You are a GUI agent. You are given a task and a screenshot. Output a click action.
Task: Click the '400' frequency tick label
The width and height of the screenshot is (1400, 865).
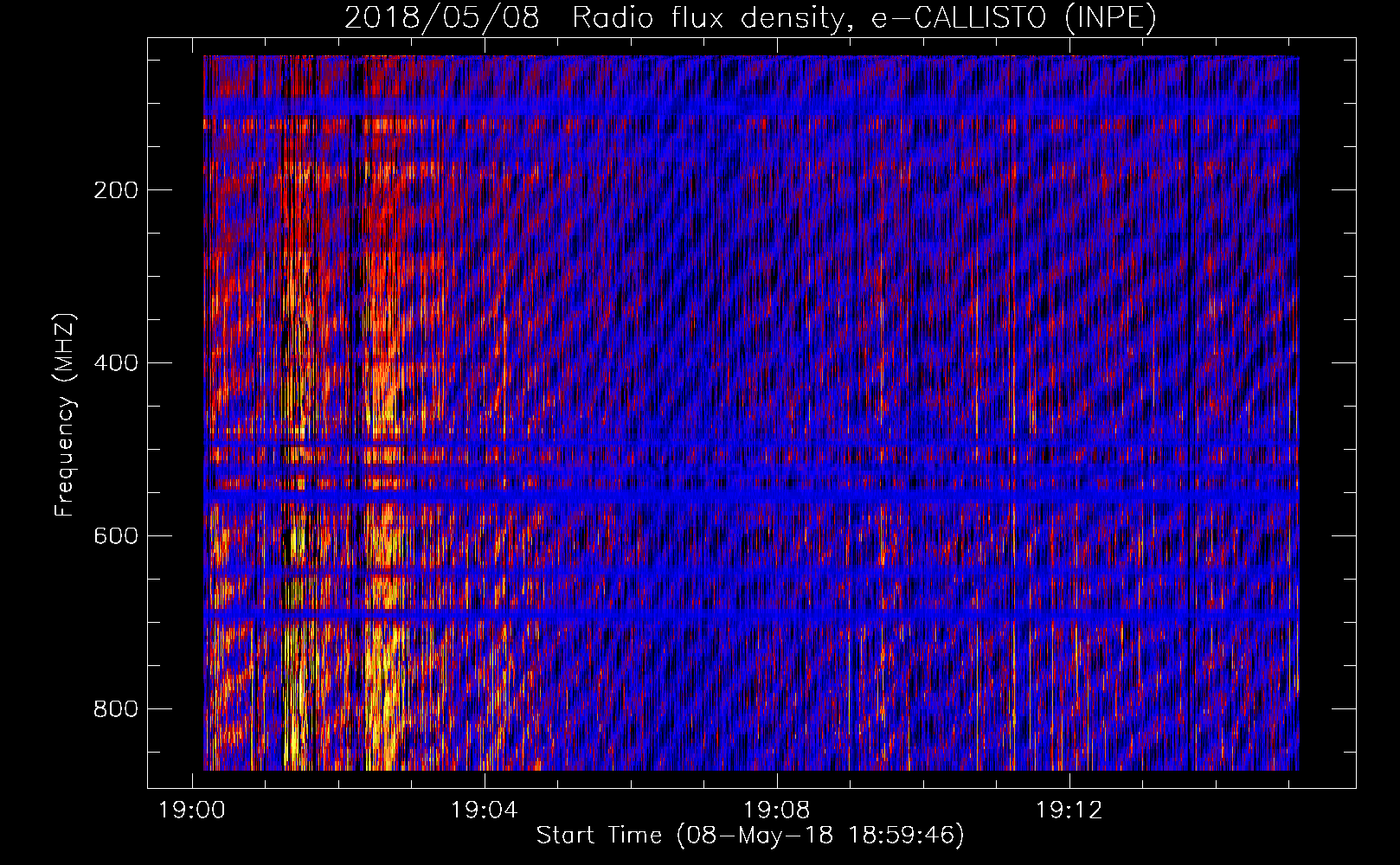click(x=116, y=363)
